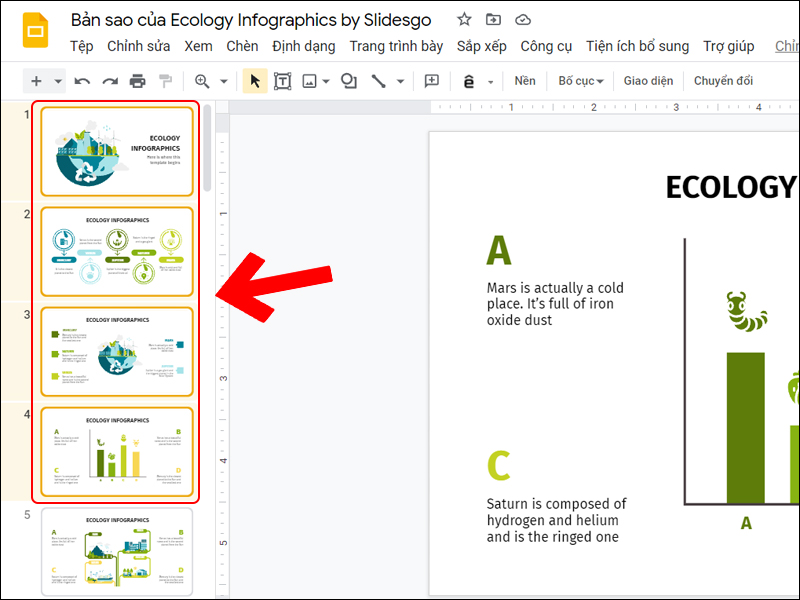Print the presentation with the printer icon

pos(138,81)
